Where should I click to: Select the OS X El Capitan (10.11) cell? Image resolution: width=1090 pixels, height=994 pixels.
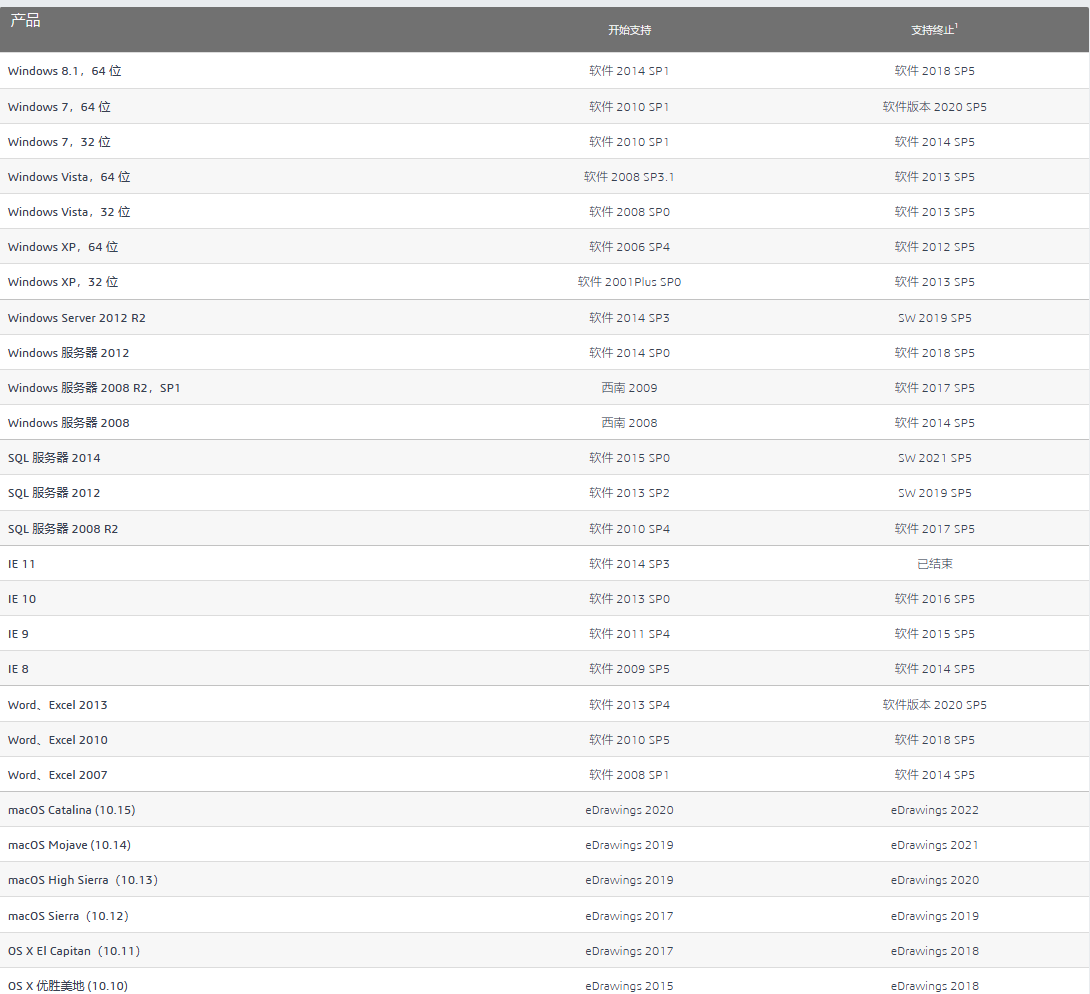[74, 951]
